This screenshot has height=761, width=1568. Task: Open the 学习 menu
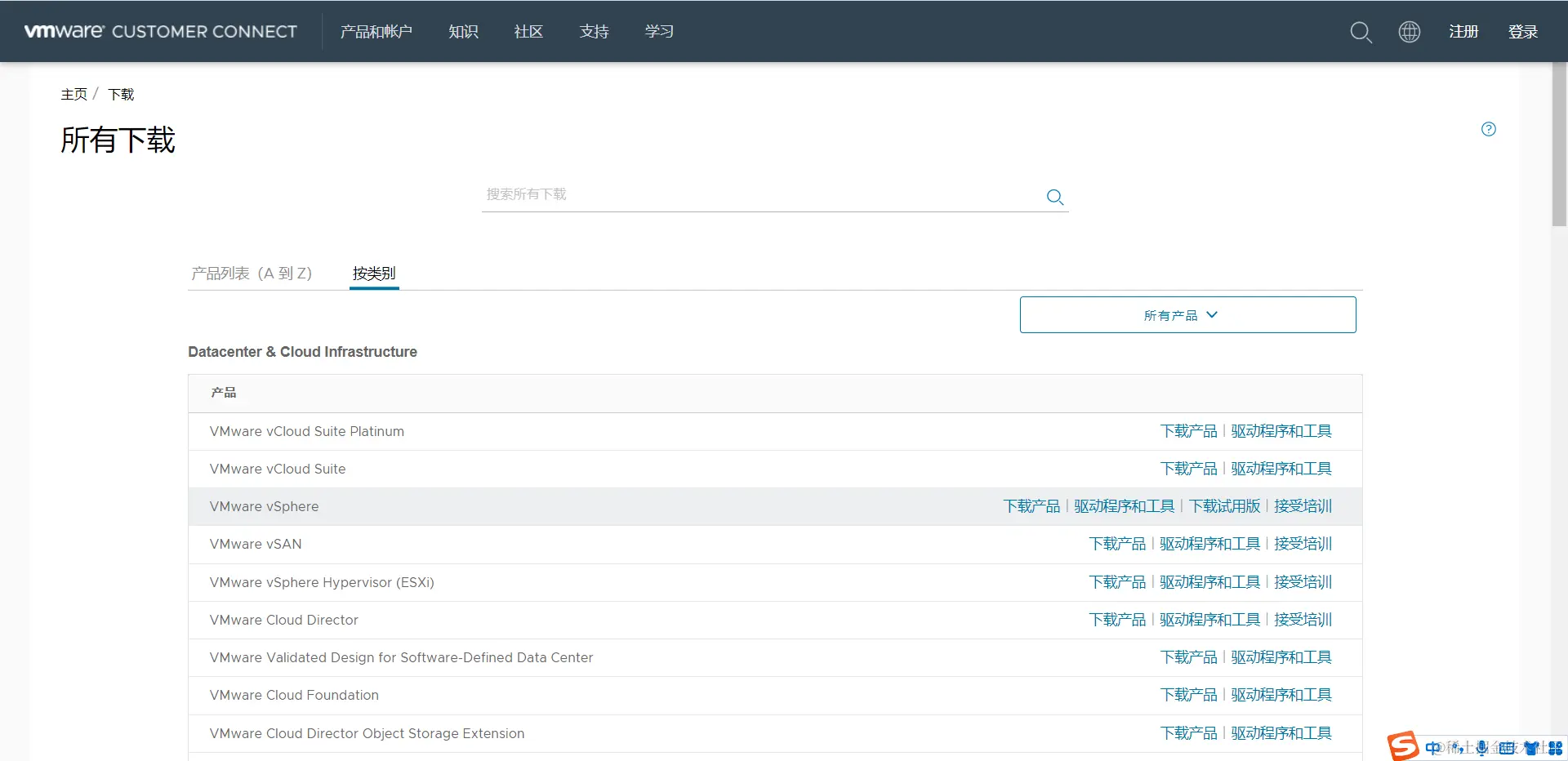point(659,31)
